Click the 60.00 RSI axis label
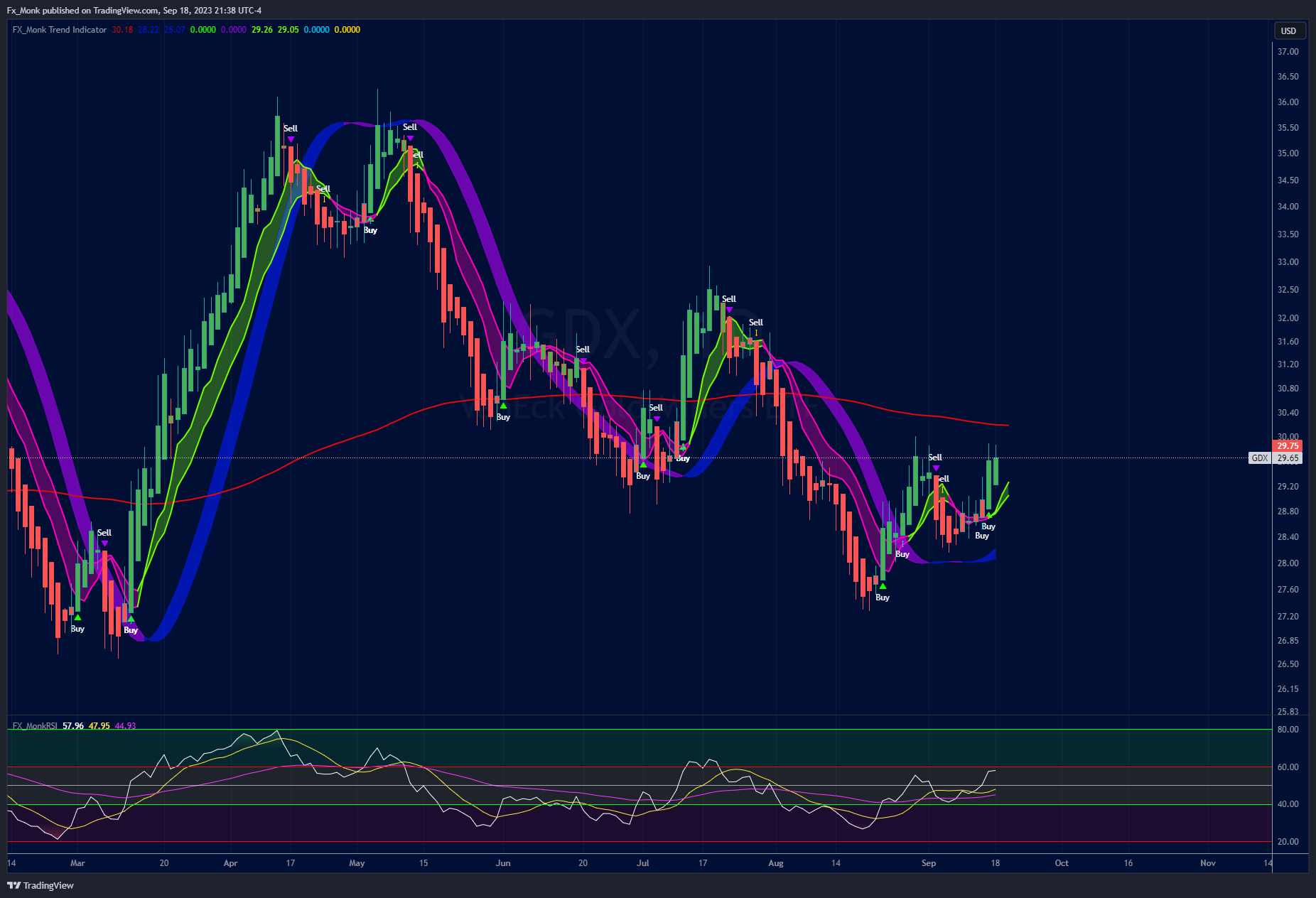1316x898 pixels. click(x=1288, y=767)
